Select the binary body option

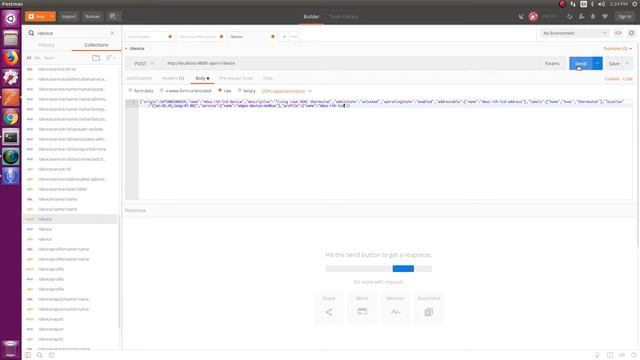[247, 91]
